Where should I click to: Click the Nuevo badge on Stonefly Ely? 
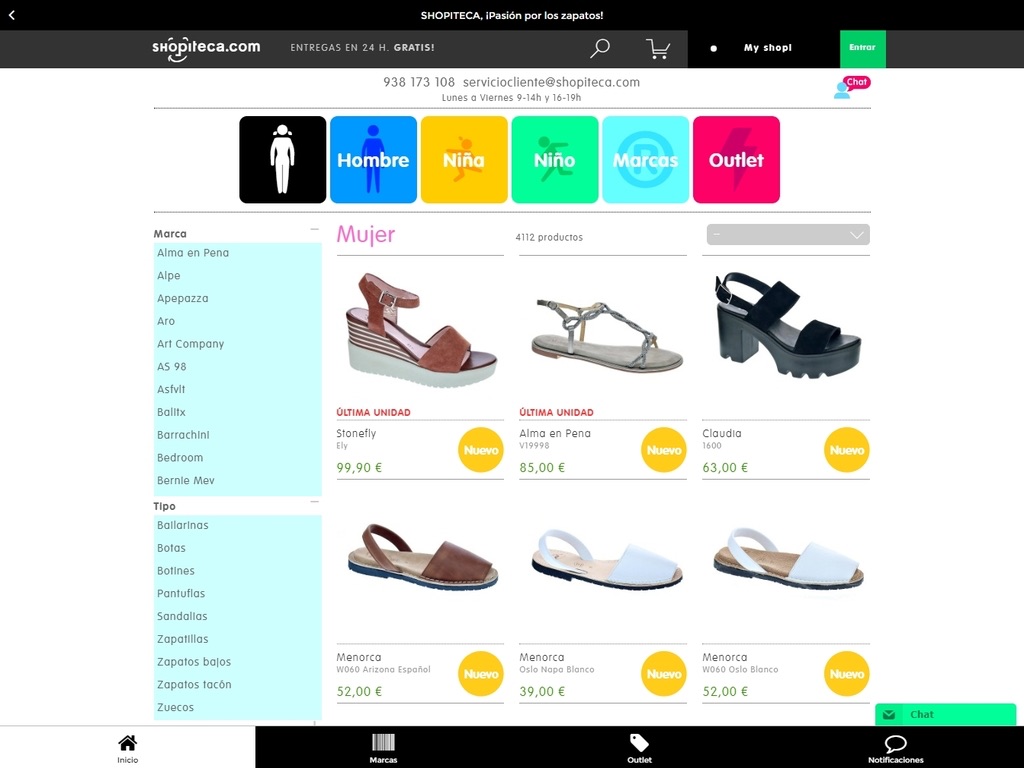pos(481,450)
